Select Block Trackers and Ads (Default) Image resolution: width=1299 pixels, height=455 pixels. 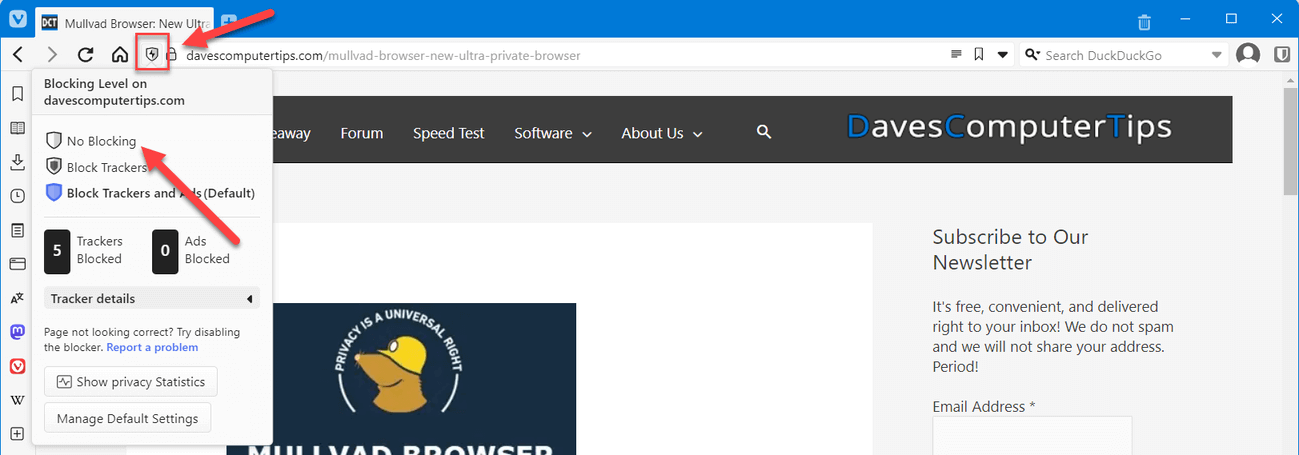pyautogui.click(x=150, y=193)
